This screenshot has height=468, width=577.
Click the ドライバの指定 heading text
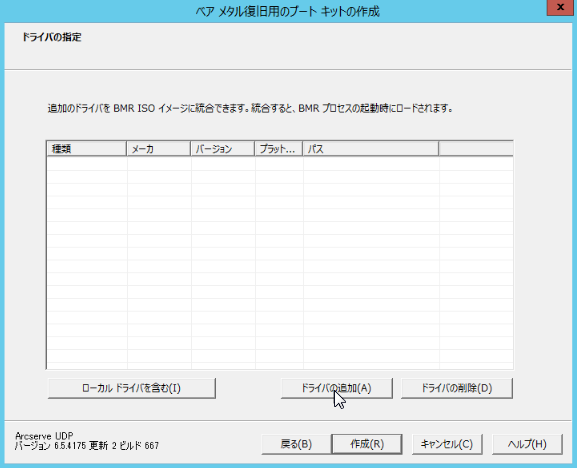click(52, 37)
